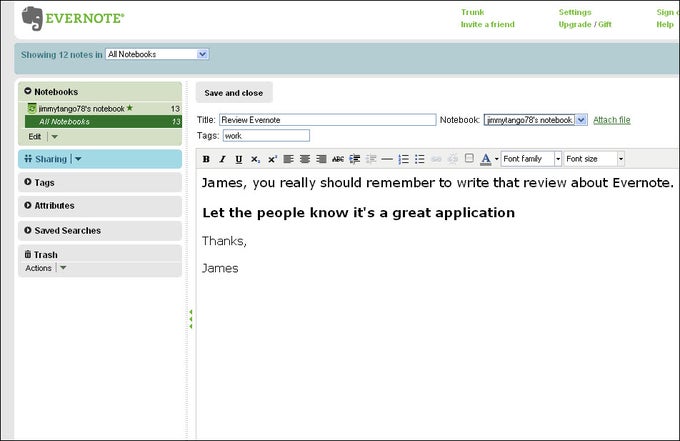The image size is (680, 441).
Task: Open the Sharing dropdown arrow
Action: point(78,159)
